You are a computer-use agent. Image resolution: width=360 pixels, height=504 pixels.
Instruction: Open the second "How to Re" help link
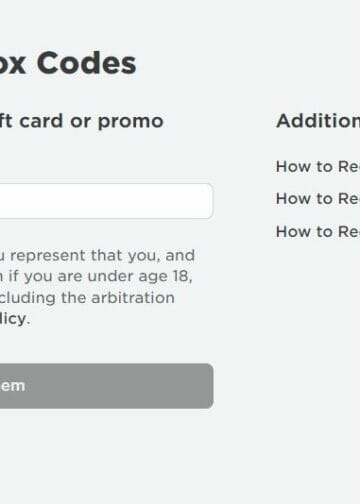318,199
